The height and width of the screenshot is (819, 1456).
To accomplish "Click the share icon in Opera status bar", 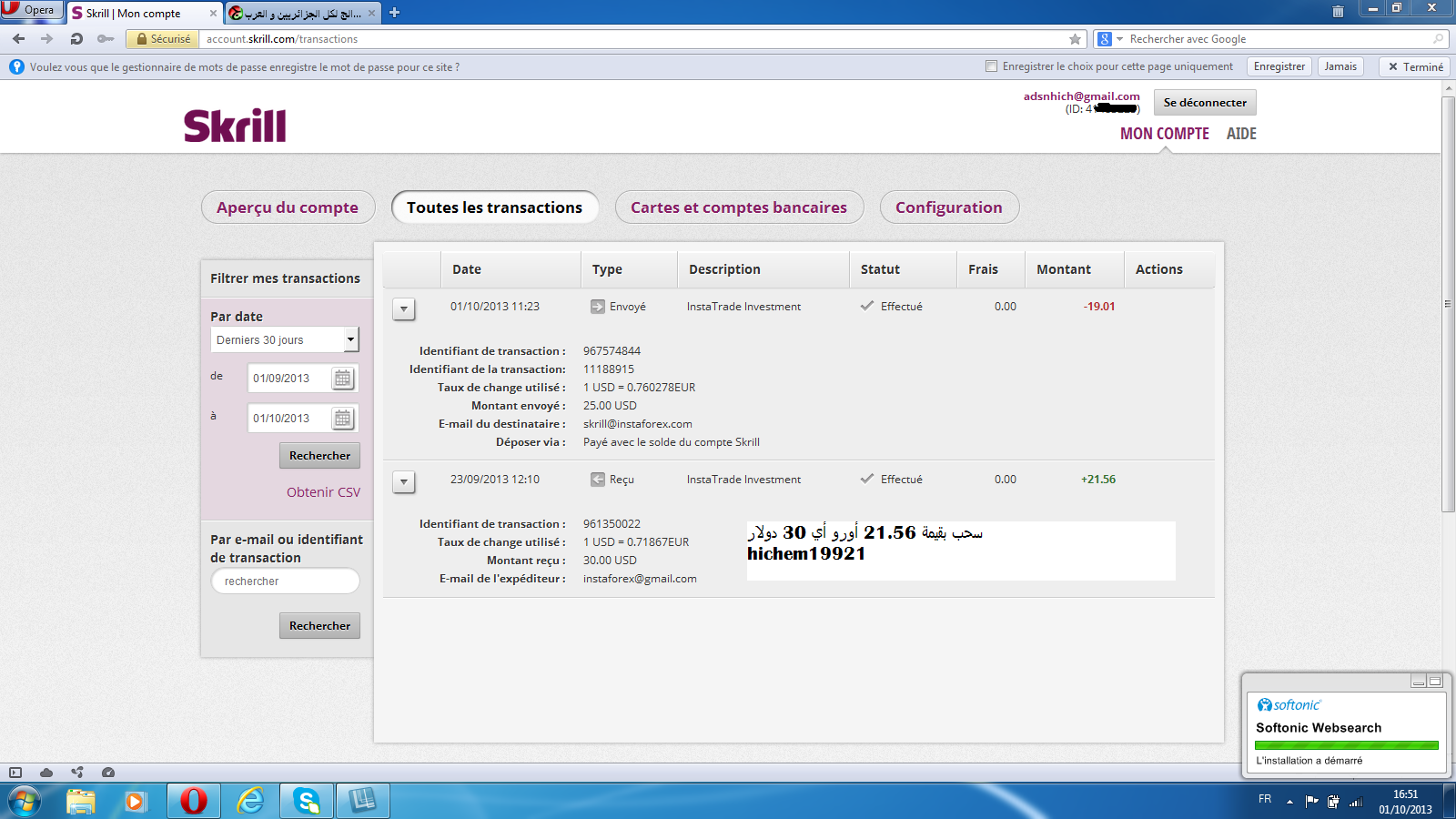I will 77,773.
